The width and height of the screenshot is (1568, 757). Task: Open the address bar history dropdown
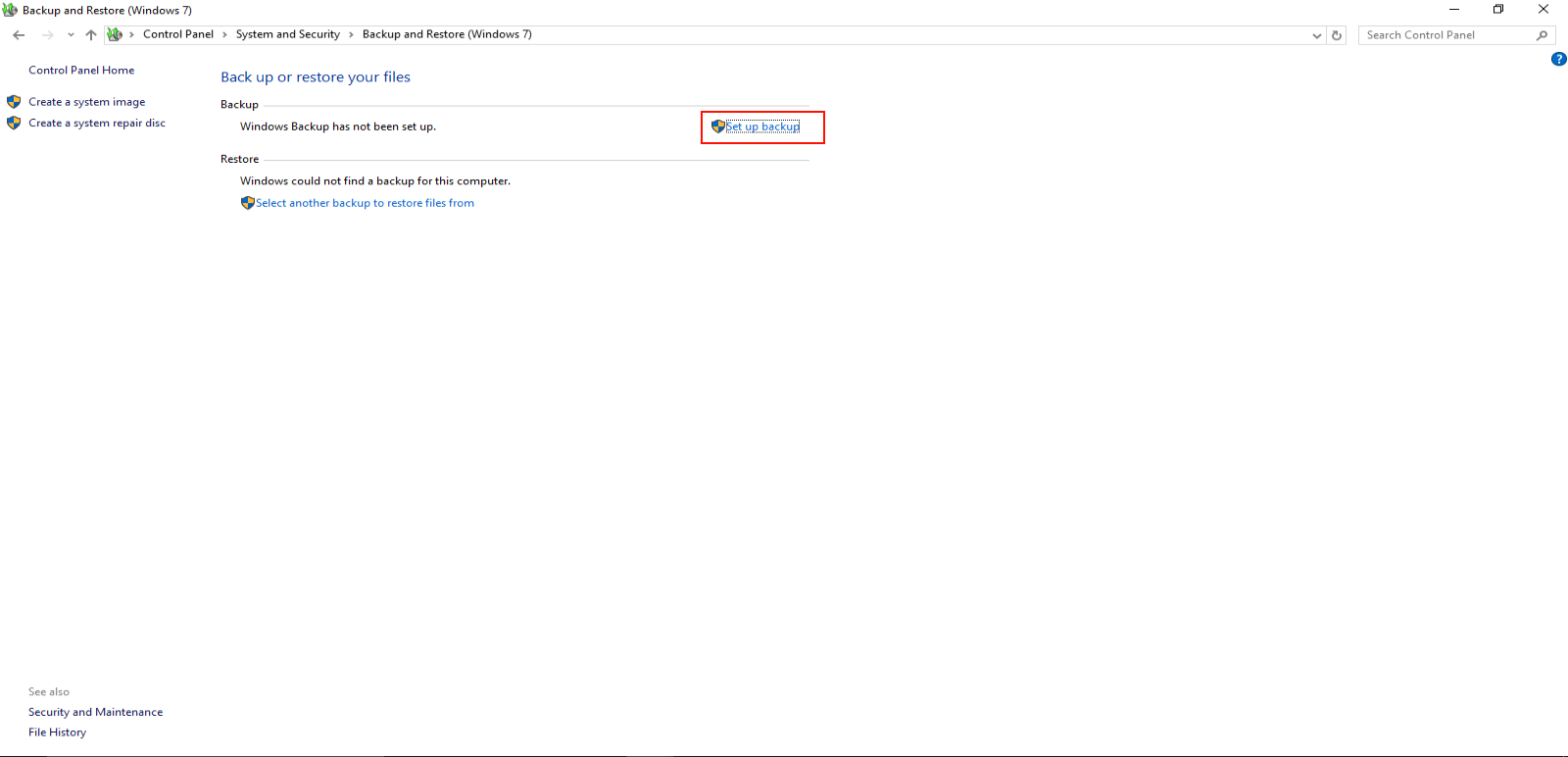pyautogui.click(x=1317, y=35)
